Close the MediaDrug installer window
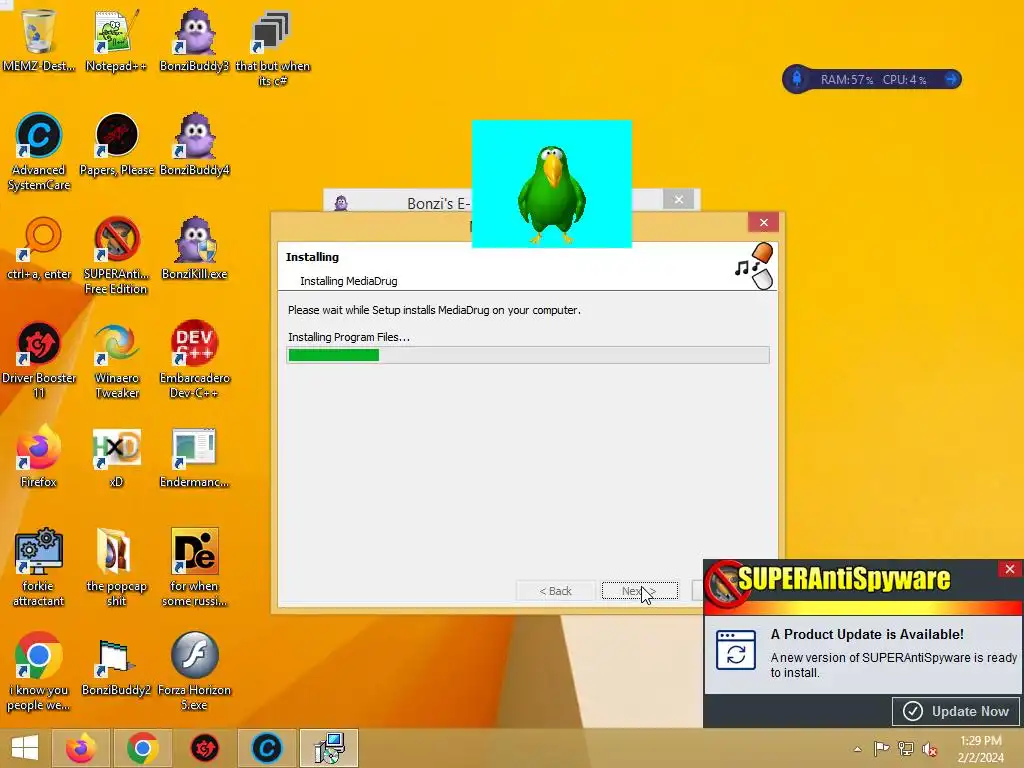The image size is (1024, 768). point(763,223)
